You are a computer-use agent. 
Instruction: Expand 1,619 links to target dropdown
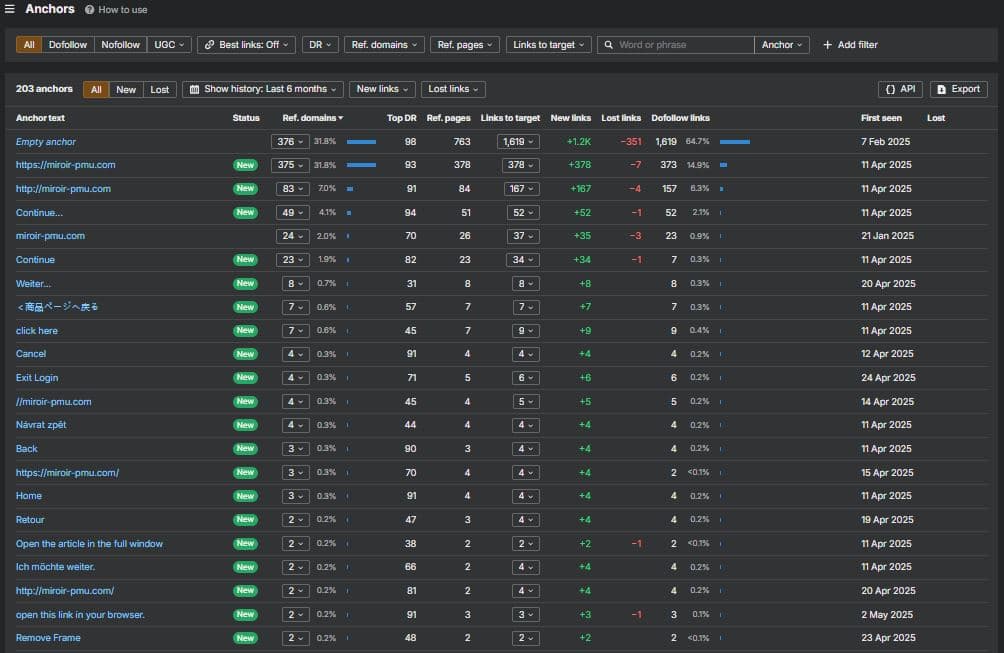point(518,141)
